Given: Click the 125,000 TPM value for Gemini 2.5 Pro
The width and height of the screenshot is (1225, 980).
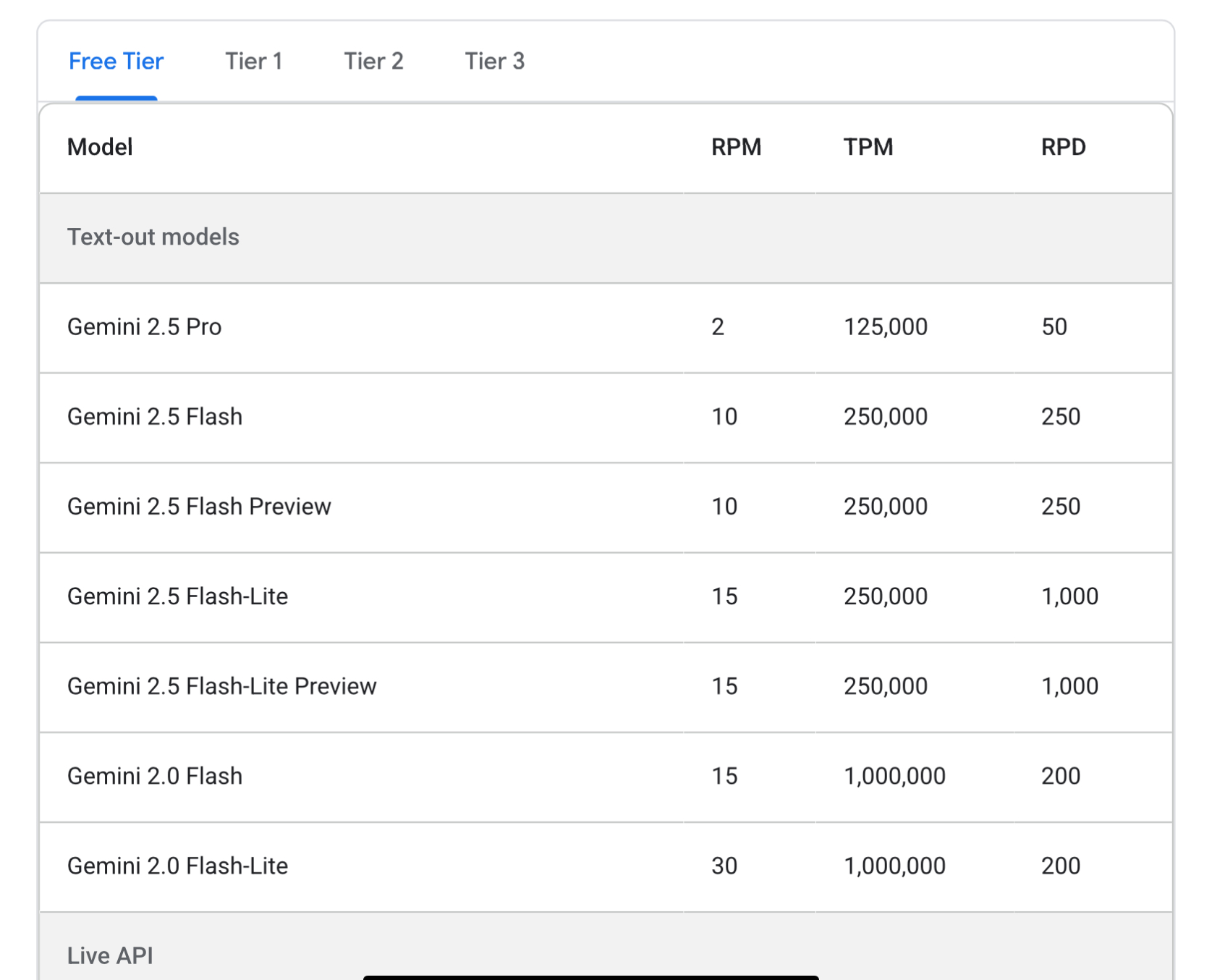Looking at the screenshot, I should click(885, 327).
